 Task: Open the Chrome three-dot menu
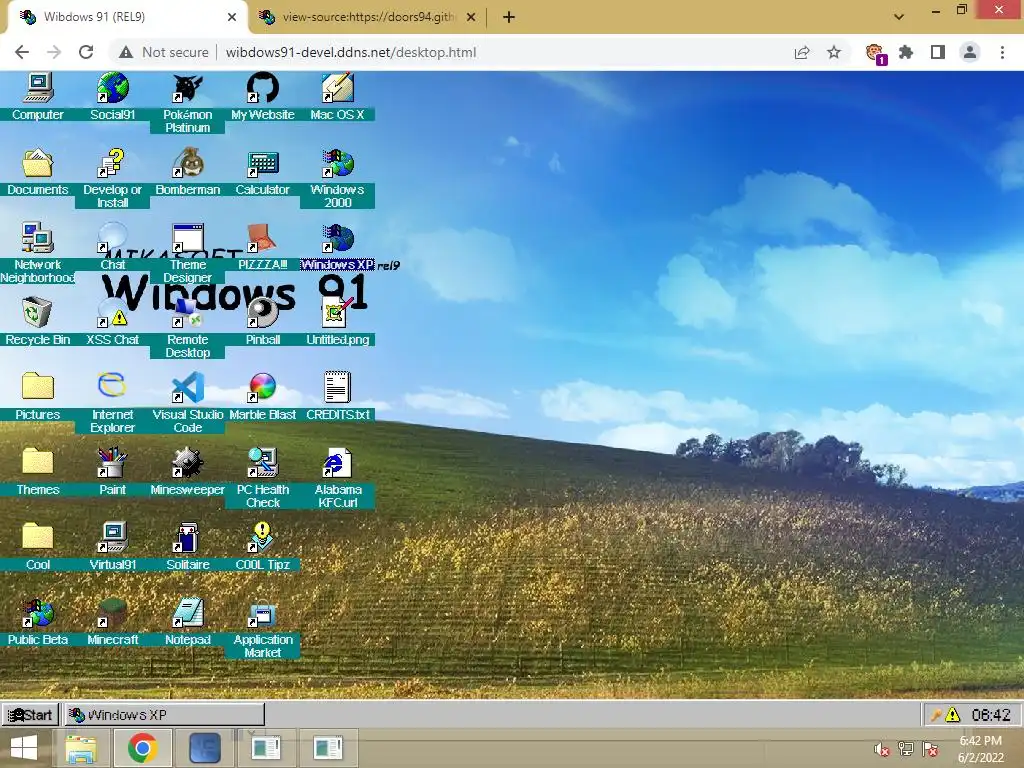coord(1002,52)
